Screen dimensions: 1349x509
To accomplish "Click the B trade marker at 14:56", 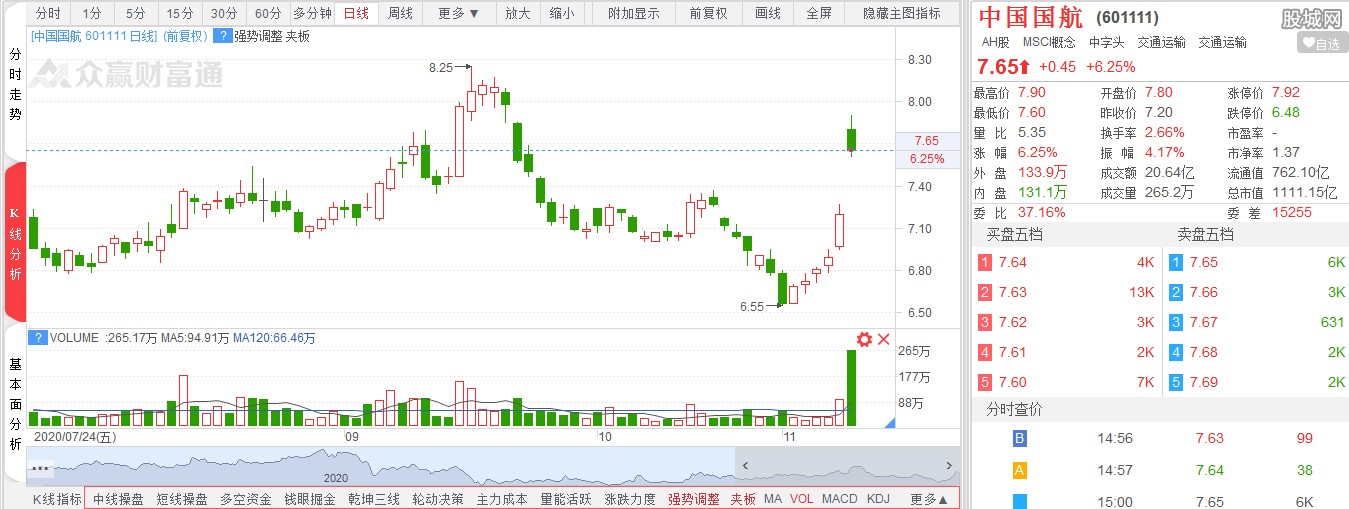I will click(1020, 438).
